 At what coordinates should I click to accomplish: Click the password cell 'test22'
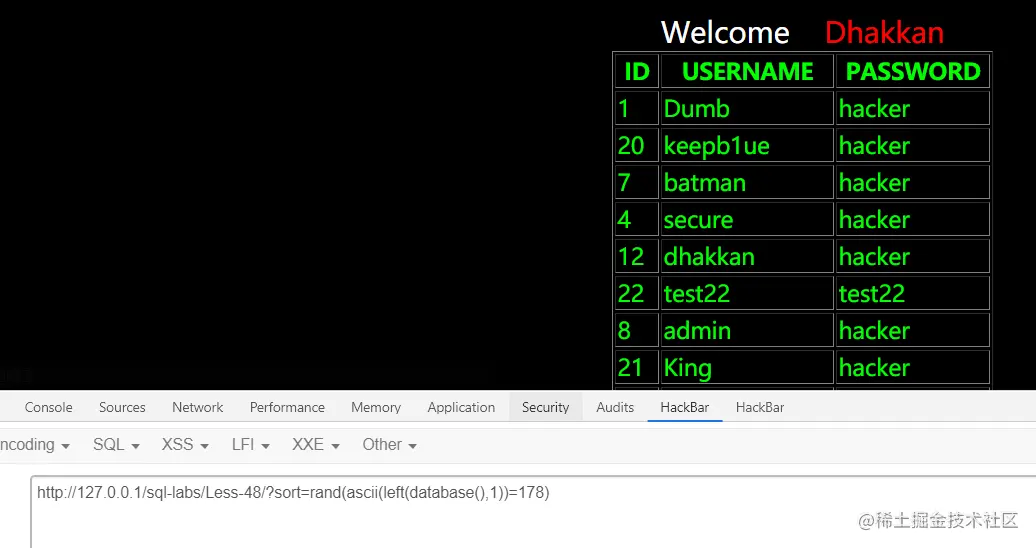point(912,294)
